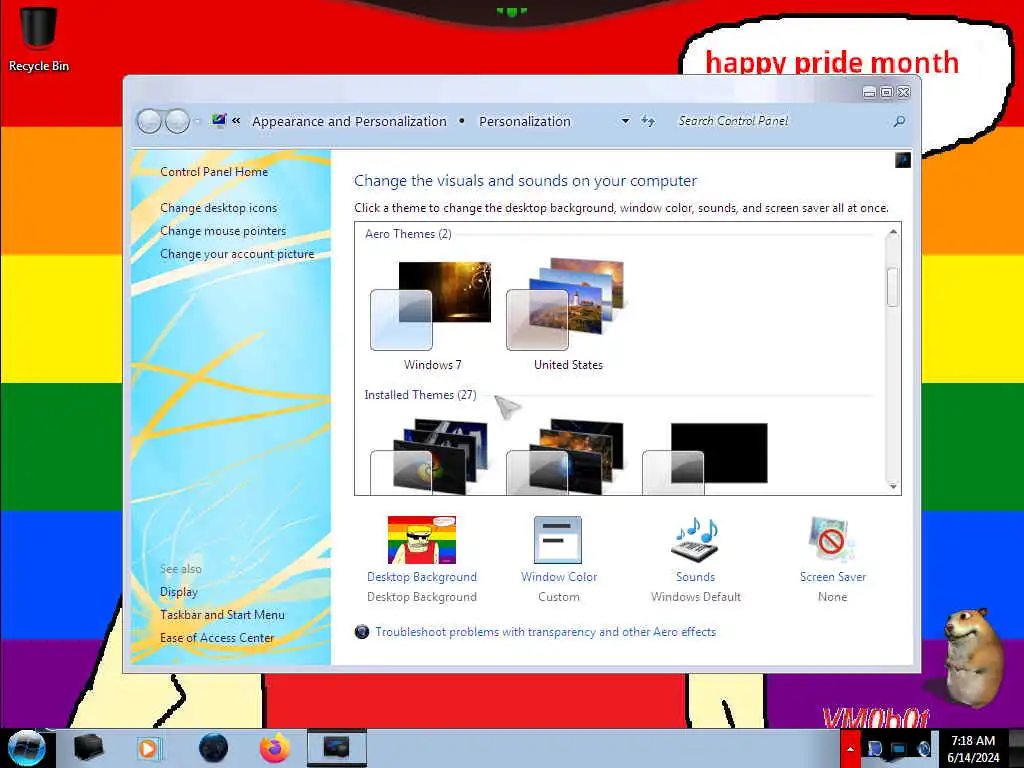Screen dimensions: 1024x768
Task: Focus the Search Control Panel field
Action: coord(780,121)
